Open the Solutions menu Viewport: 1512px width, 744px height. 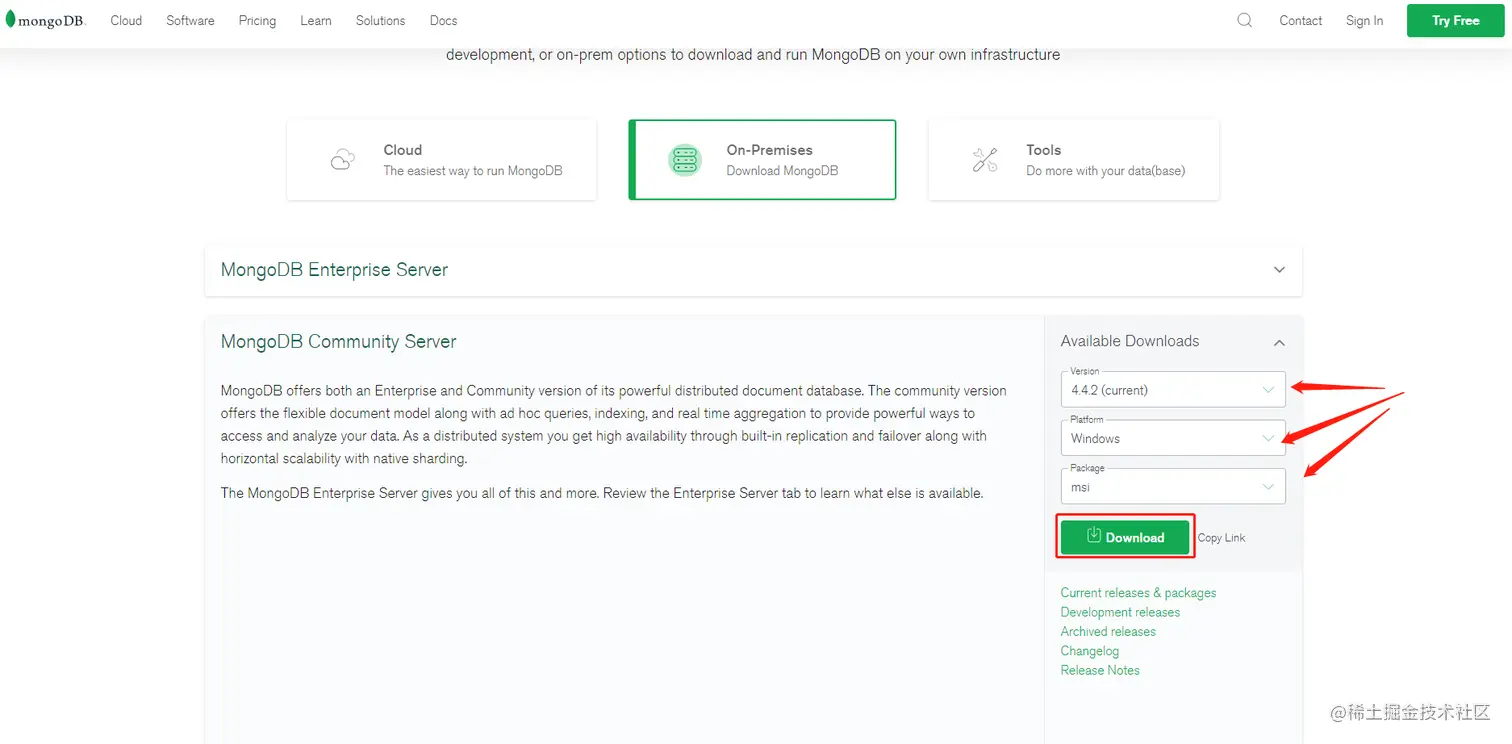[x=380, y=20]
